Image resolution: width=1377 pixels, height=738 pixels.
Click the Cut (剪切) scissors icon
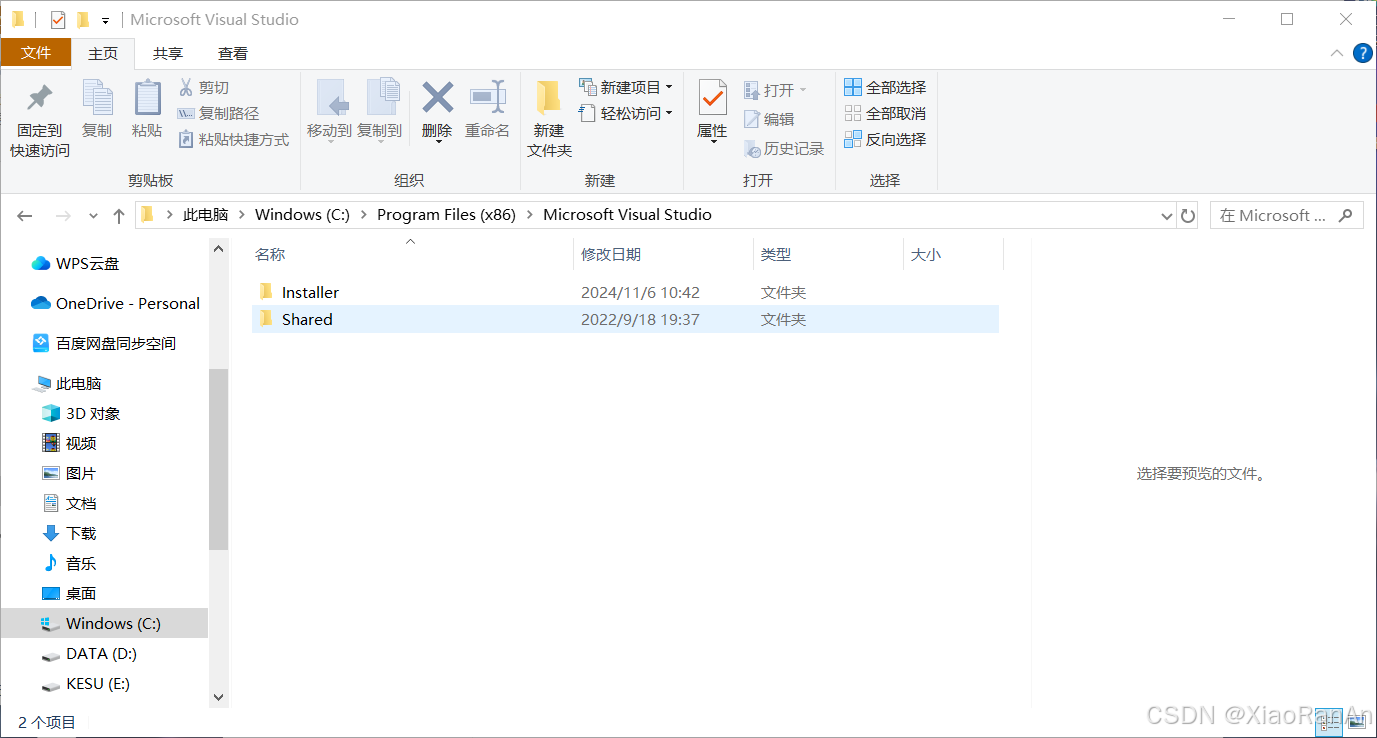186,87
